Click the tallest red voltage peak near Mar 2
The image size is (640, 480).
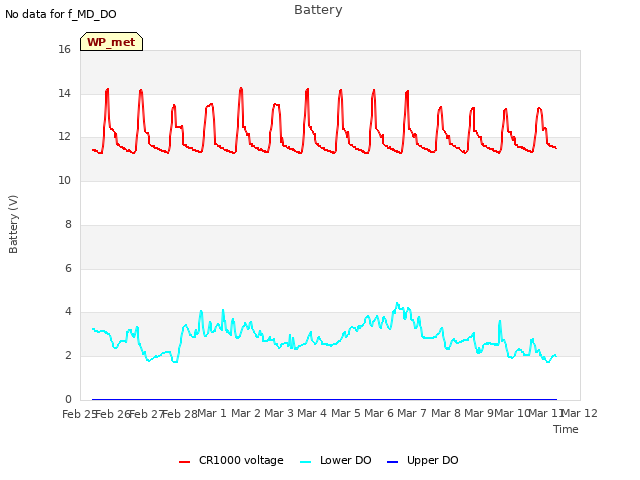241,88
